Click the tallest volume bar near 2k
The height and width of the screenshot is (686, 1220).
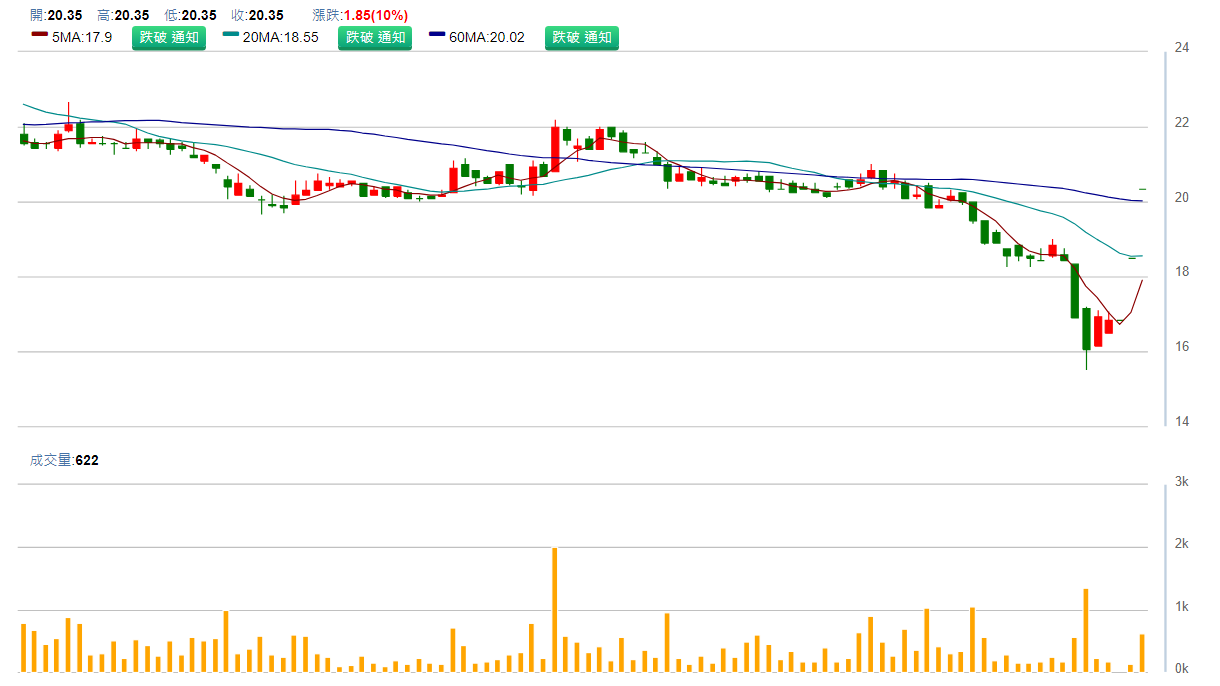[x=555, y=609]
